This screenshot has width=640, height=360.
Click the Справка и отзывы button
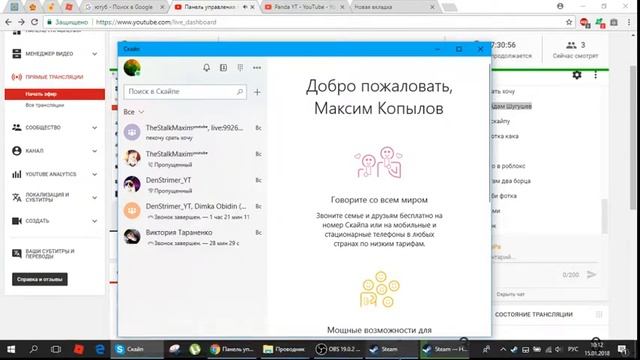pyautogui.click(x=40, y=280)
